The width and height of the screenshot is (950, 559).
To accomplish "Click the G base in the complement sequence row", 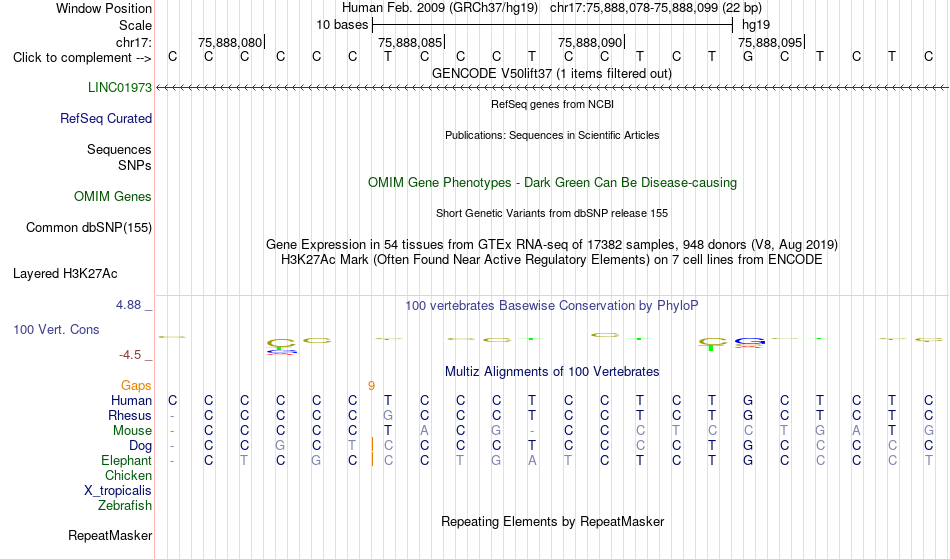I will (x=748, y=56).
